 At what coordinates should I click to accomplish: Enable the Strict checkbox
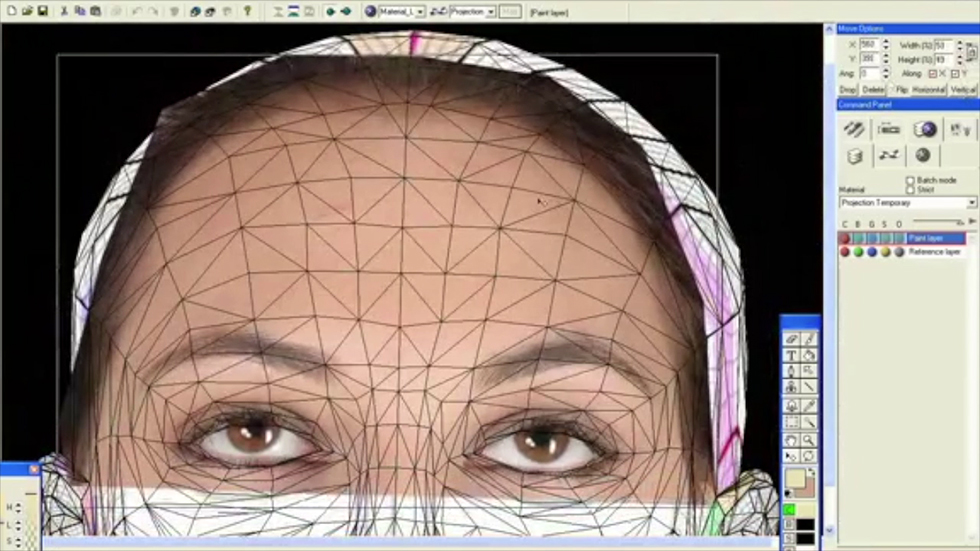(910, 189)
